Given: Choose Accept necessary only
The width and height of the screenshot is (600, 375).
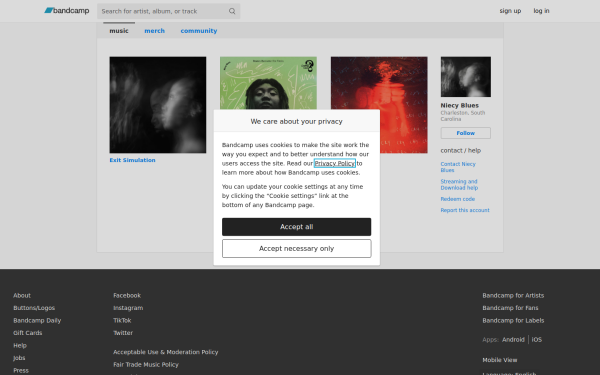Looking at the screenshot, I should (297, 248).
